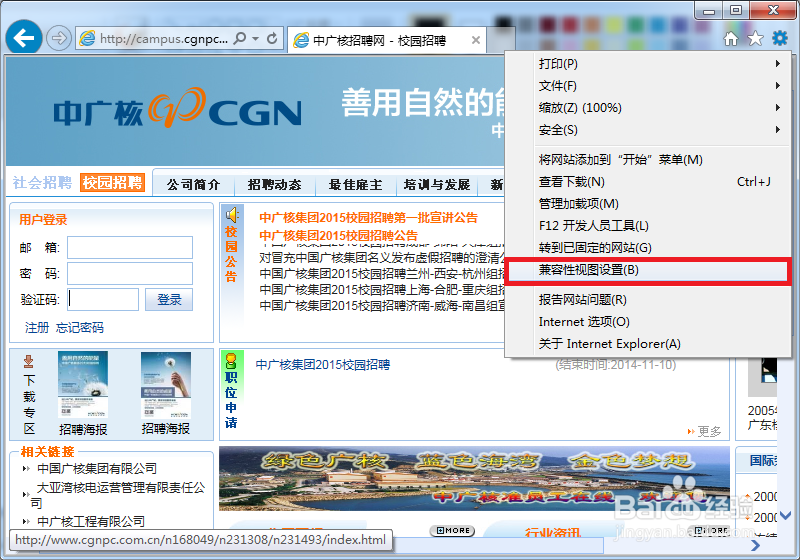Click the 注册 link

(37, 327)
